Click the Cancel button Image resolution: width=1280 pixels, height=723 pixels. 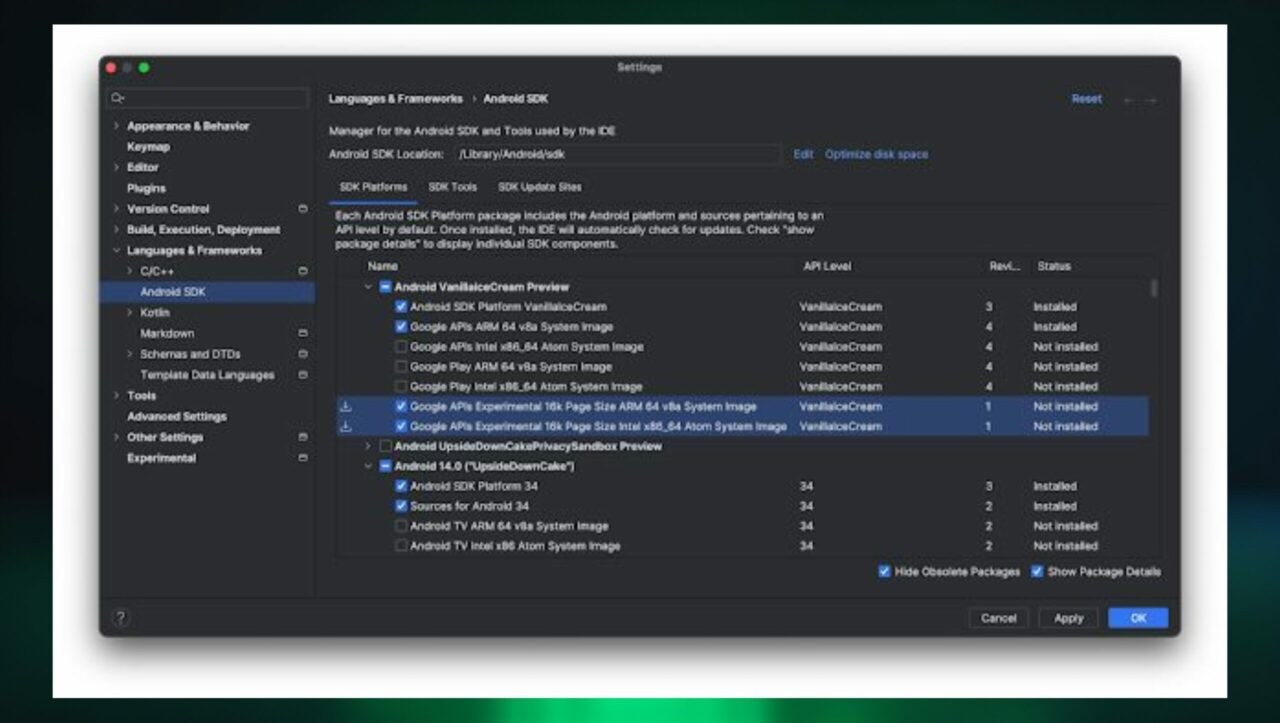(x=998, y=618)
